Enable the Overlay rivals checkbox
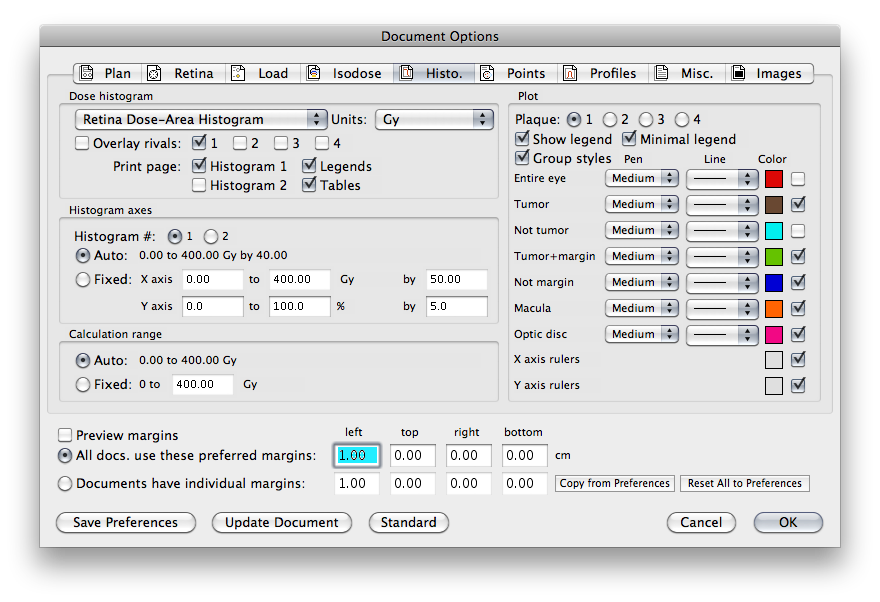 pos(82,143)
